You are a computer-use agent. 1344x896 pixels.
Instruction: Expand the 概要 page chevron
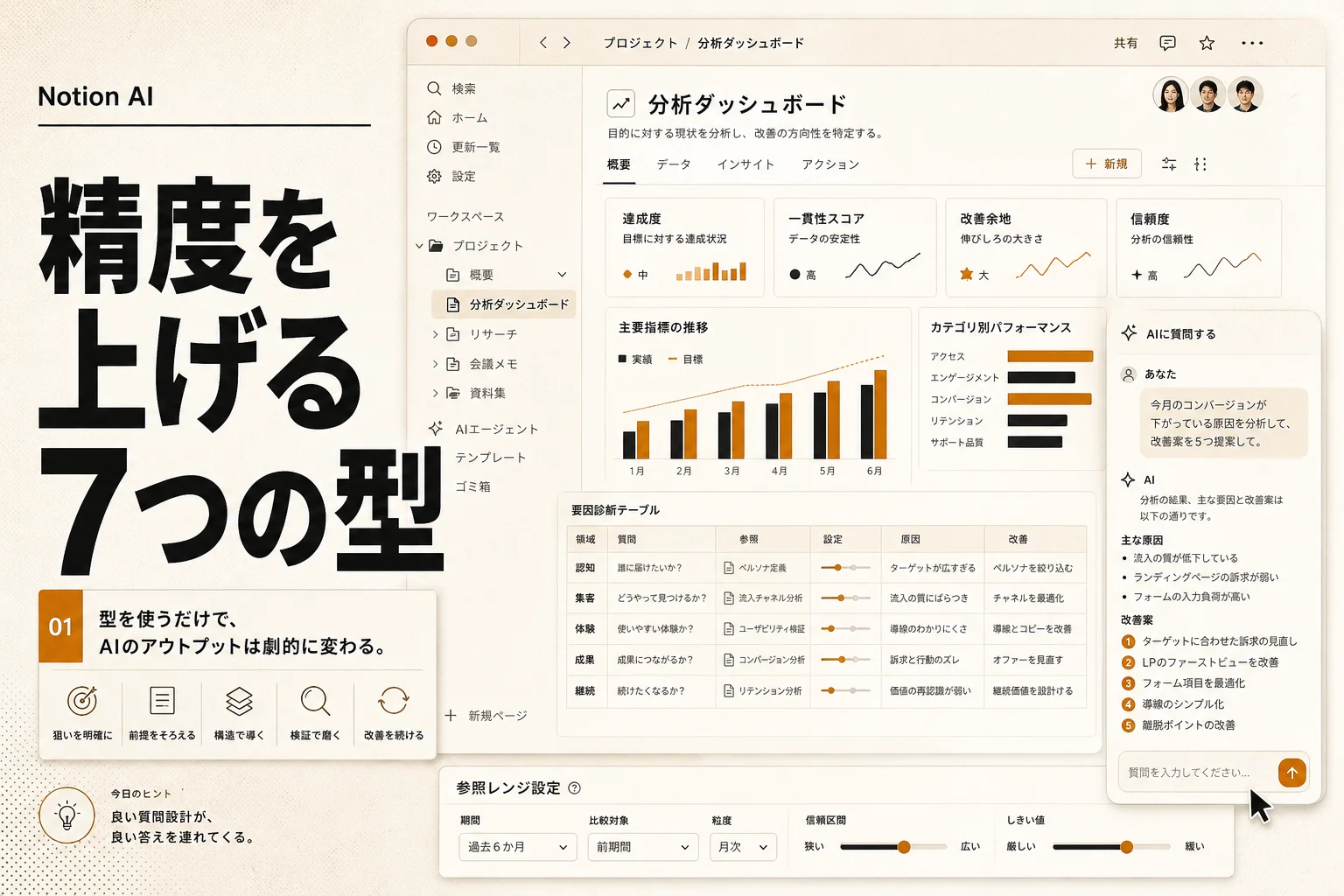click(563, 275)
